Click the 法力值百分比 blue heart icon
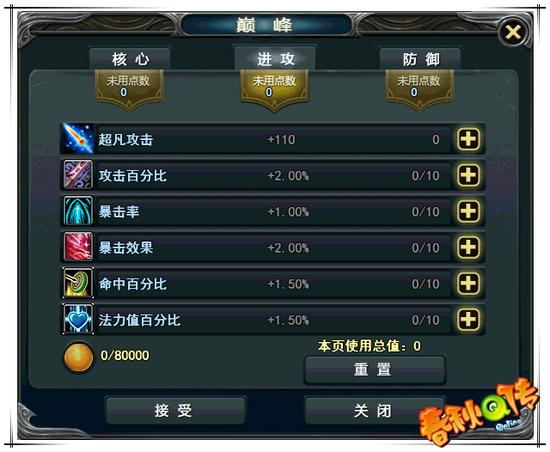The width and height of the screenshot is (550, 452). [78, 319]
